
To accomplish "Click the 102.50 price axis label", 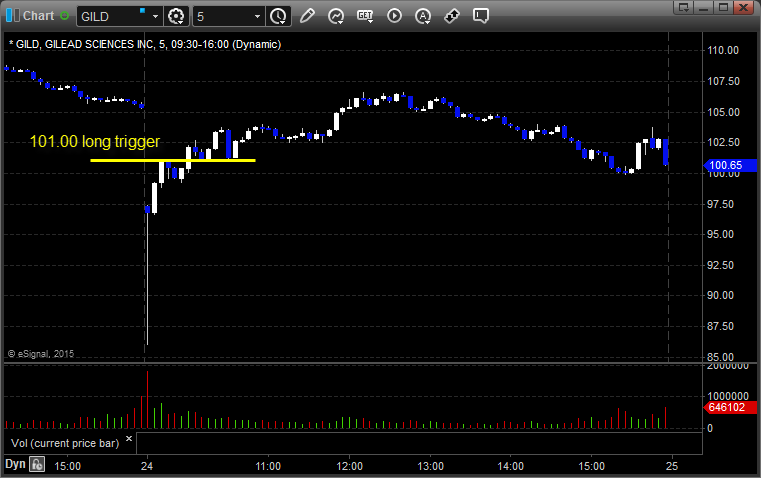I will [x=723, y=142].
